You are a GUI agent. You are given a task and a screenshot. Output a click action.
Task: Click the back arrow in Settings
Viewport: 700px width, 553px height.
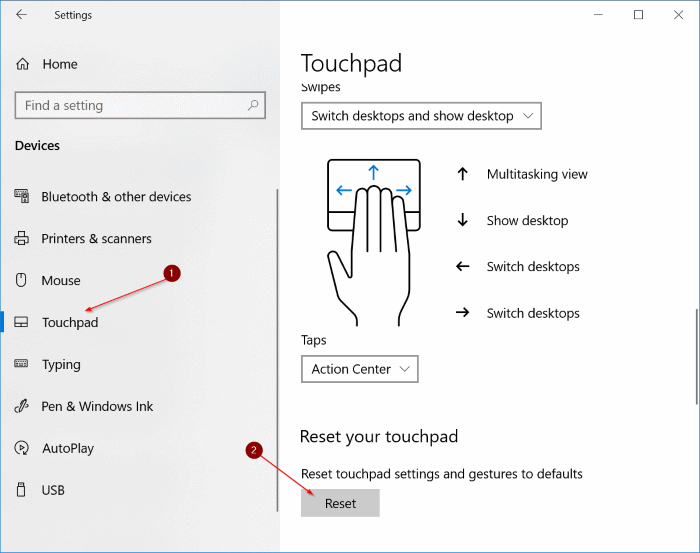coord(22,15)
